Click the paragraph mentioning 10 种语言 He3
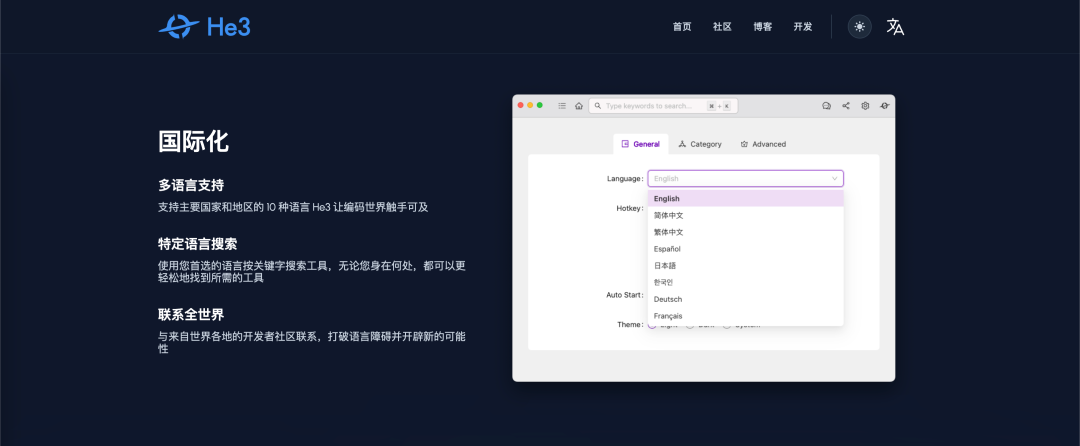Image resolution: width=1080 pixels, height=446 pixels. pyautogui.click(x=293, y=207)
